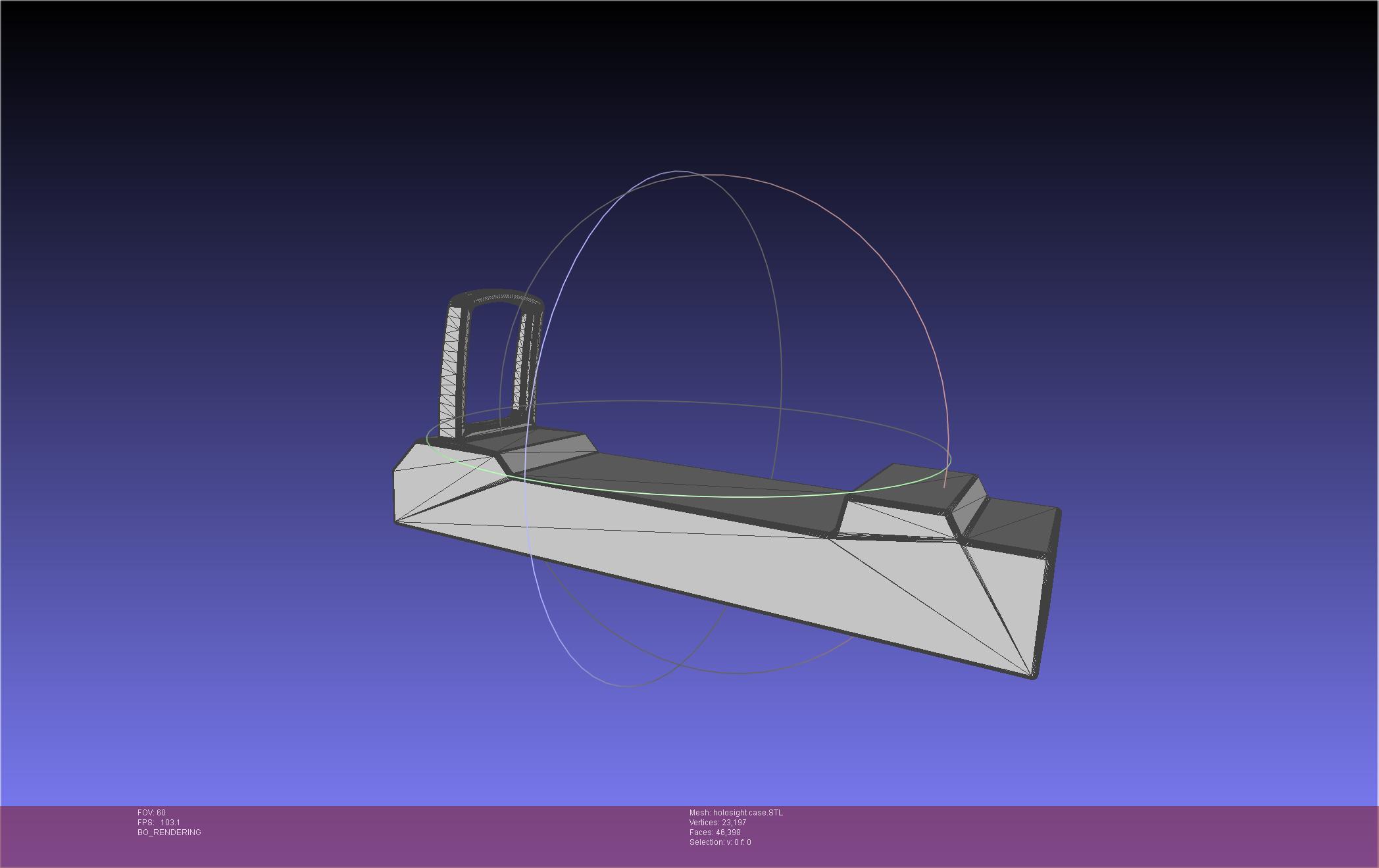
Task: Click the Faces: 46,398 count
Action: click(x=715, y=832)
